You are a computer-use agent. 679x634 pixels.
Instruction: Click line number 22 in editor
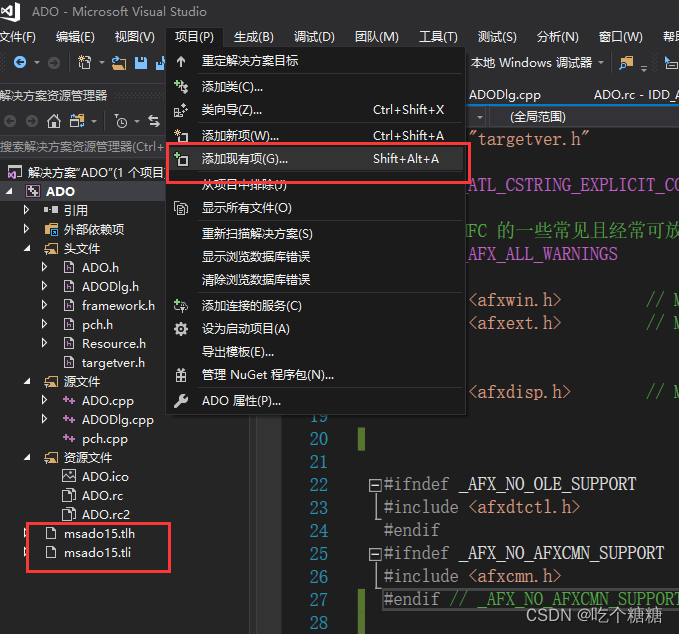click(x=319, y=485)
